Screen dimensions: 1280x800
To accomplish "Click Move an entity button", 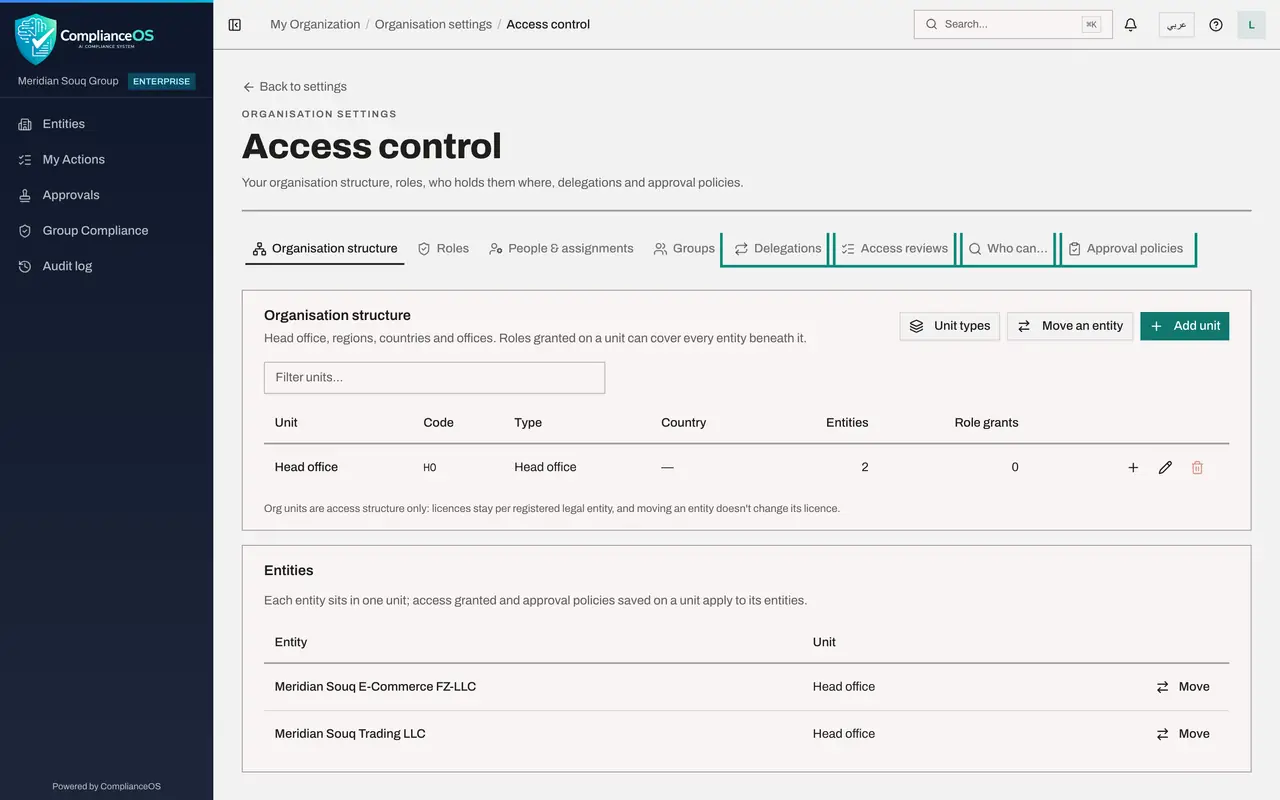I will point(1070,326).
